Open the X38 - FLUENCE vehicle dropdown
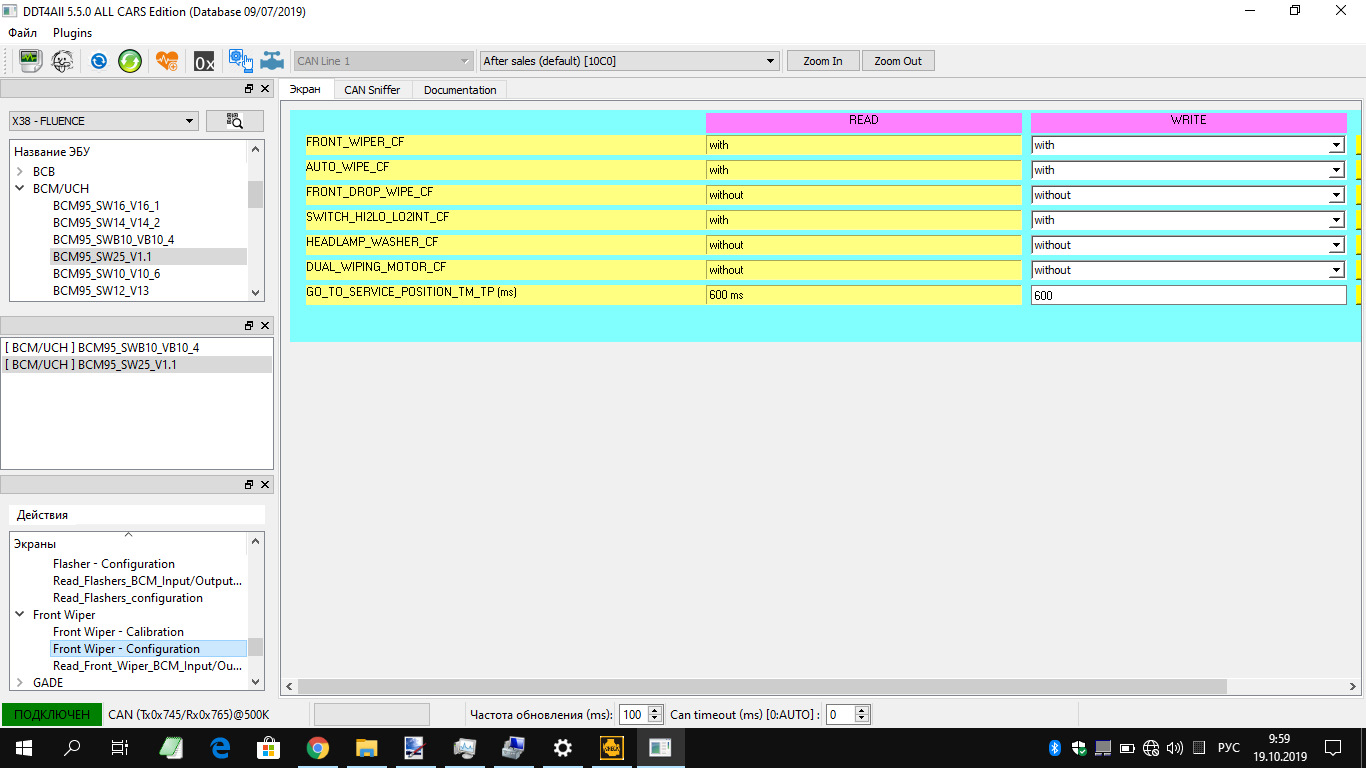This screenshot has height=768, width=1366. (104, 121)
